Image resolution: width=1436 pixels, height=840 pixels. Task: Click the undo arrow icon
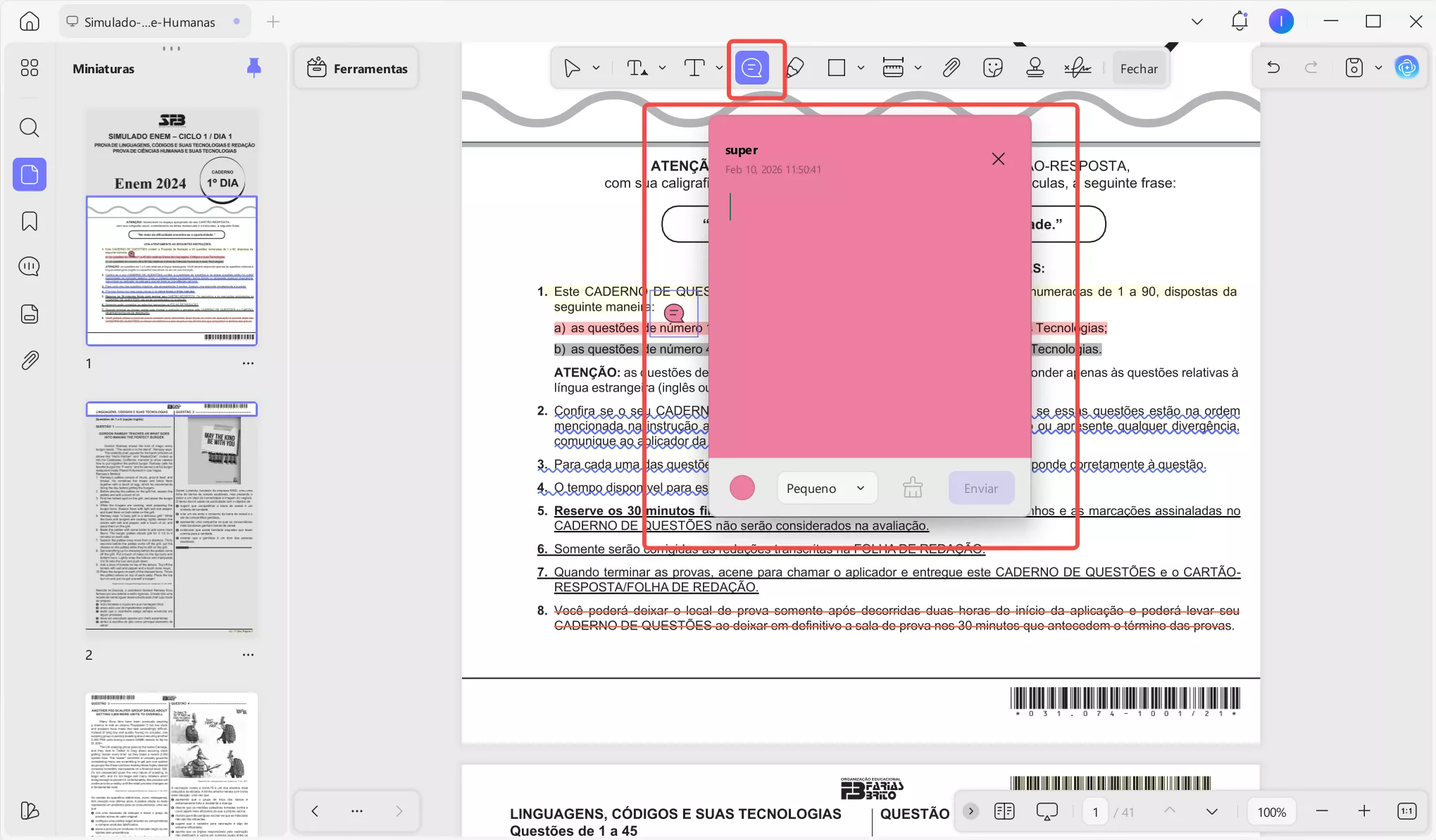(1273, 68)
